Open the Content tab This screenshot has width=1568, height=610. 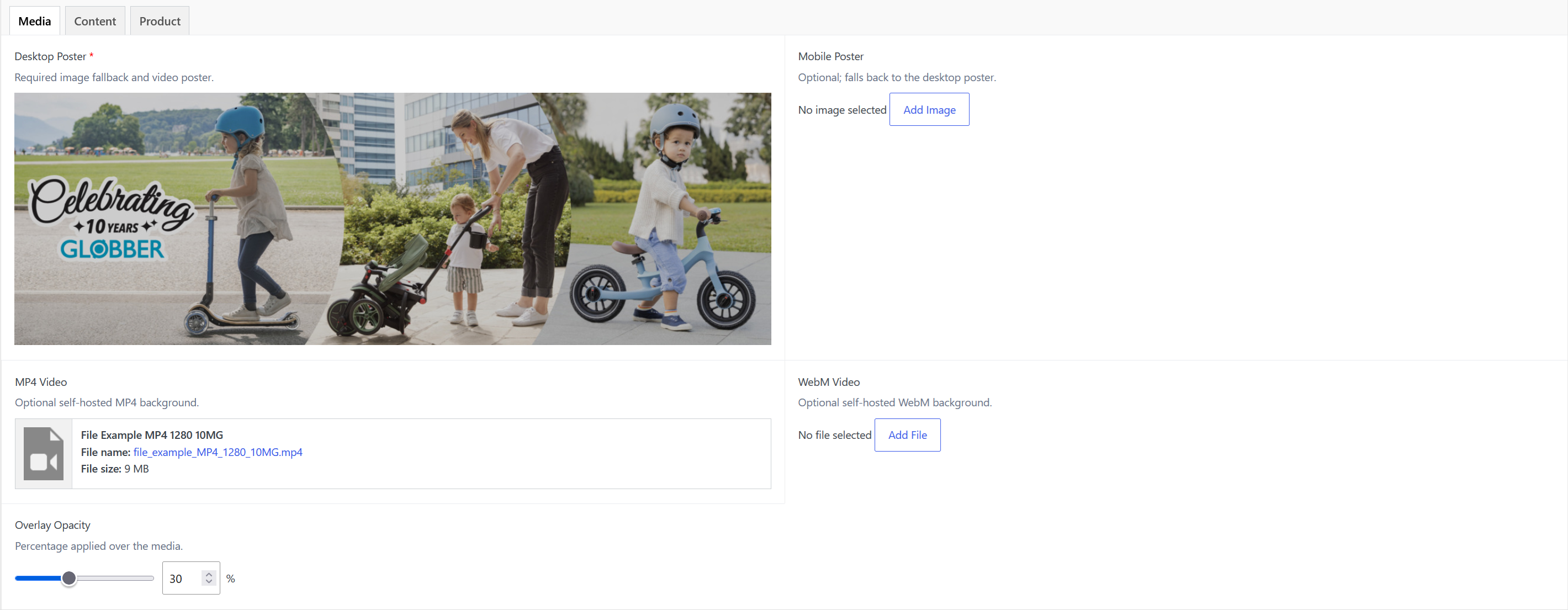pyautogui.click(x=95, y=20)
